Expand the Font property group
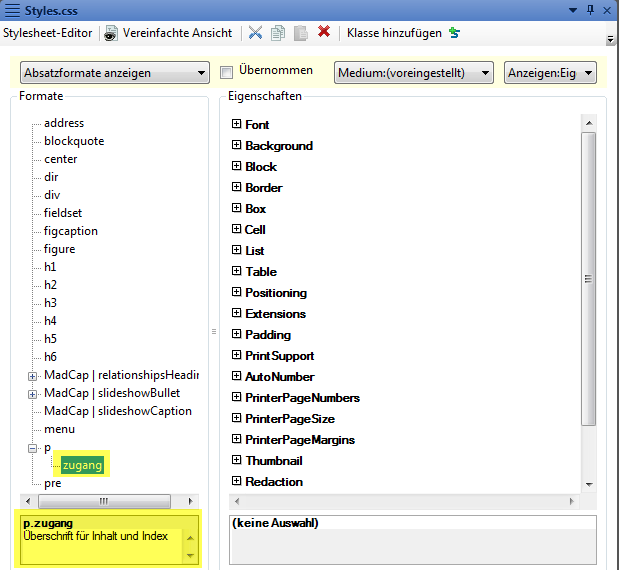 237,124
